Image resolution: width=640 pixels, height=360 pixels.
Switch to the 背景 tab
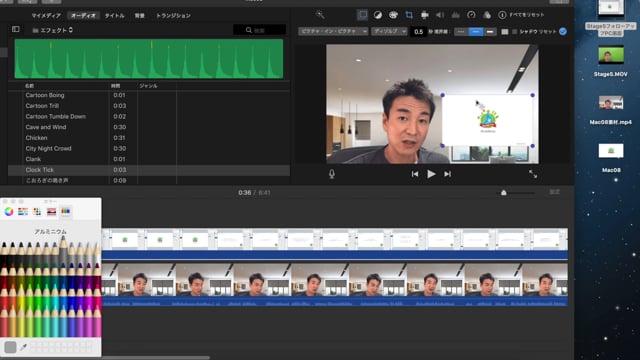(x=140, y=16)
